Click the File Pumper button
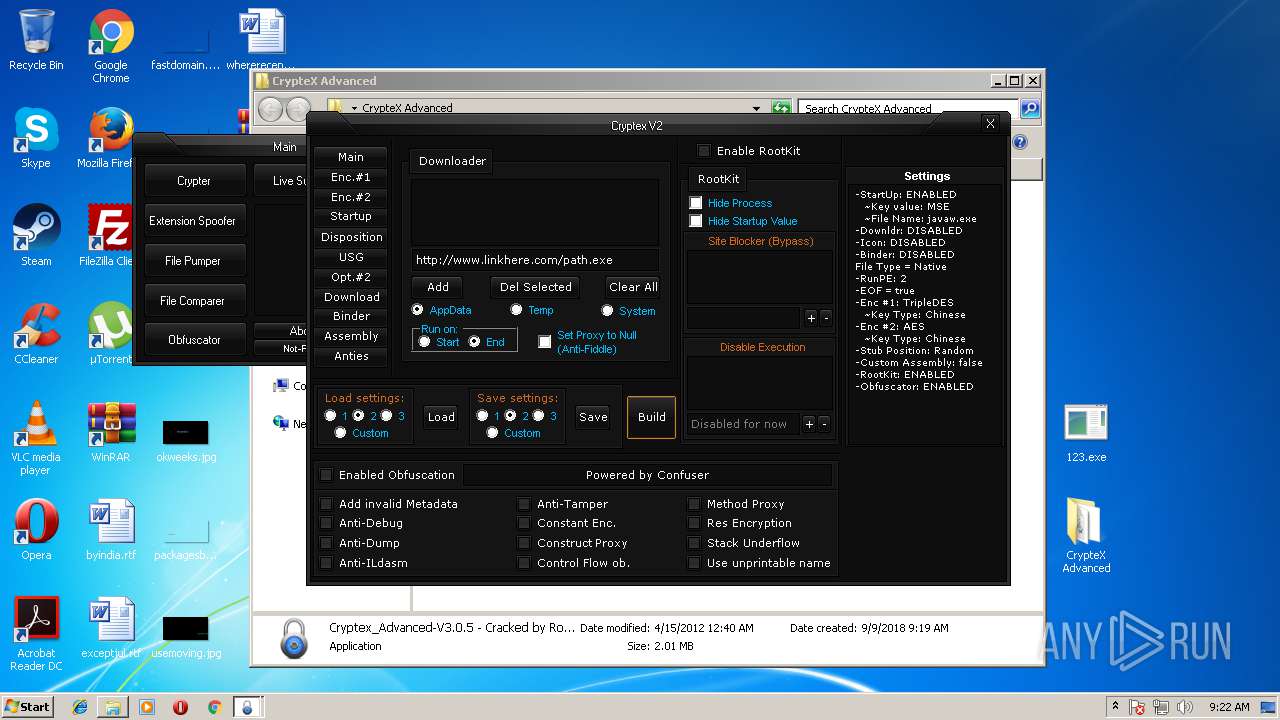The width and height of the screenshot is (1280, 720). 194,261
